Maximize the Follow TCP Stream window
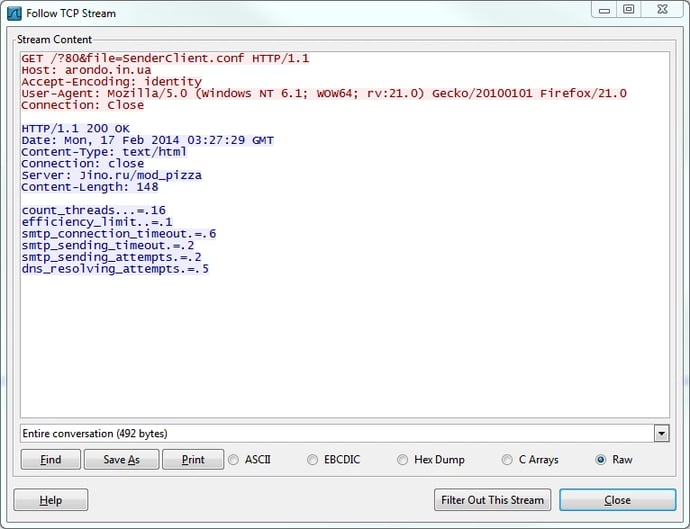This screenshot has height=529, width=690. [x=629, y=9]
